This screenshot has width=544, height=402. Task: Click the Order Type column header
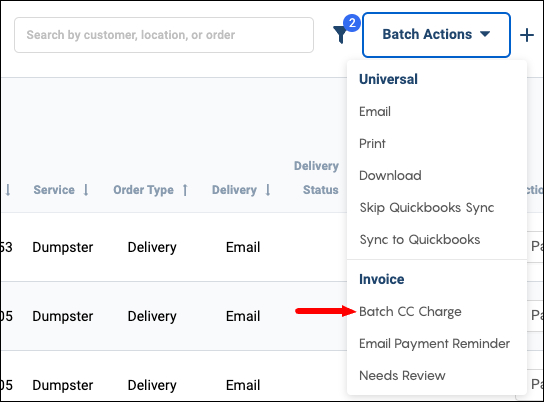pos(143,190)
